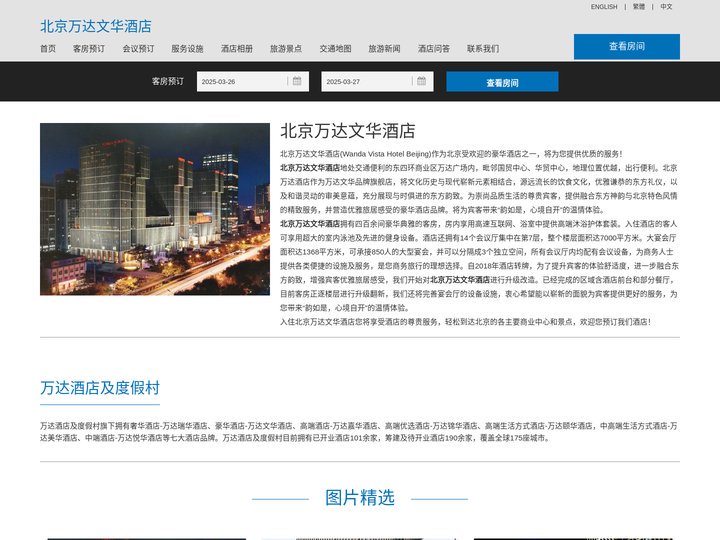Open 会议预订 menu item
The width and height of the screenshot is (720, 540).
tap(138, 49)
